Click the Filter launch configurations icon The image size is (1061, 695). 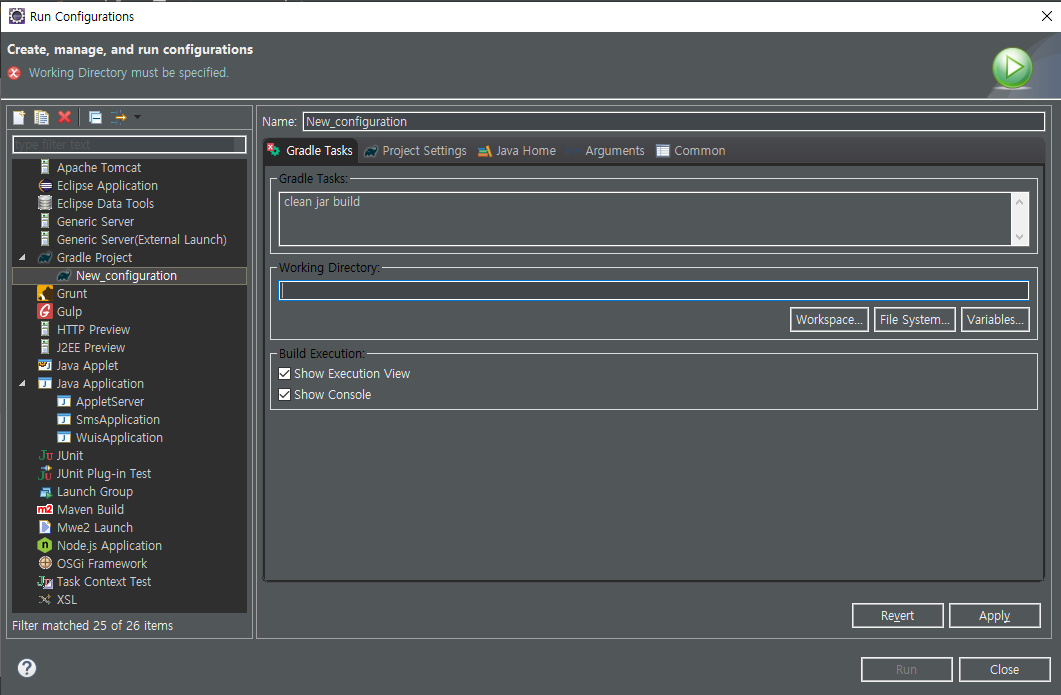pyautogui.click(x=118, y=118)
